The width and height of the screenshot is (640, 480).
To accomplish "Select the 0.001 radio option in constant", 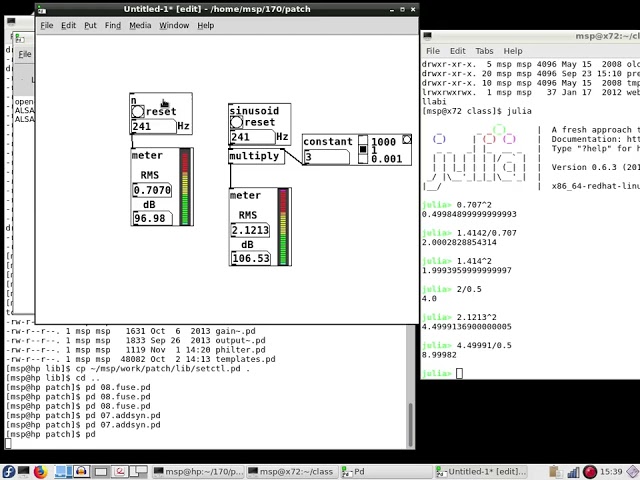I will (363, 159).
